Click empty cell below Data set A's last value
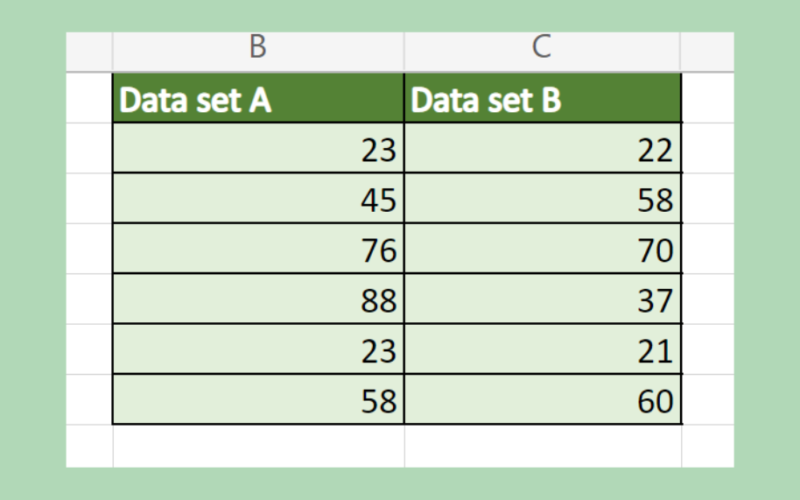Screen dimensions: 800x500 pyautogui.click(x=258, y=445)
